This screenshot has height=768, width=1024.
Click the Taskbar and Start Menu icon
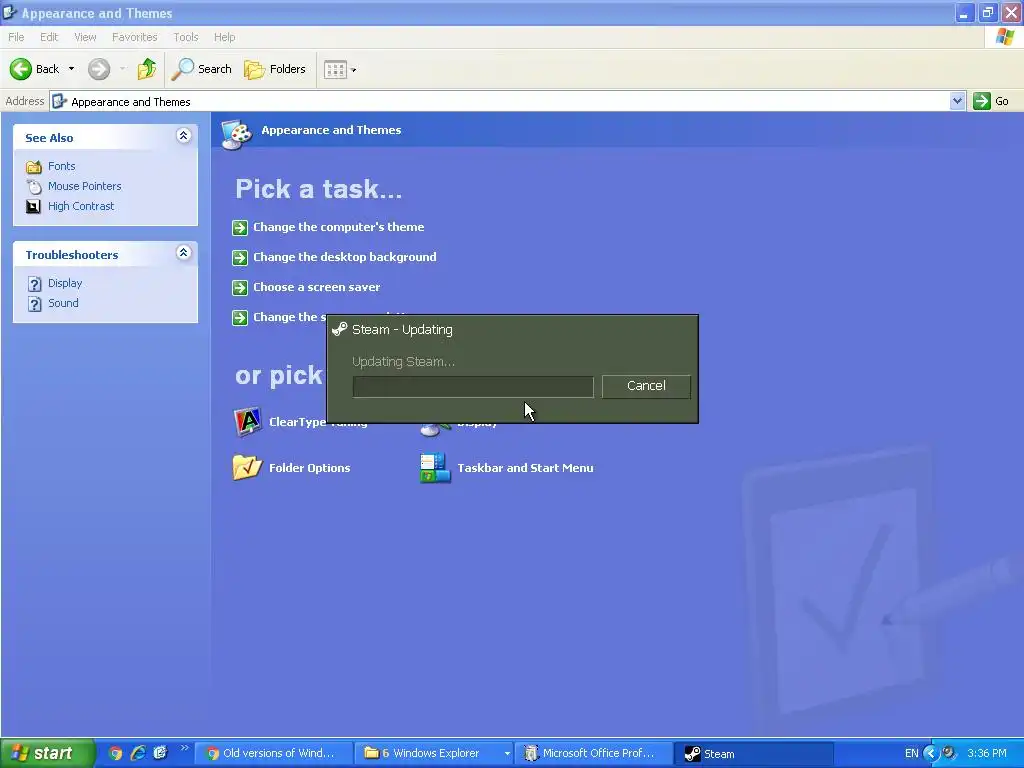click(x=435, y=468)
